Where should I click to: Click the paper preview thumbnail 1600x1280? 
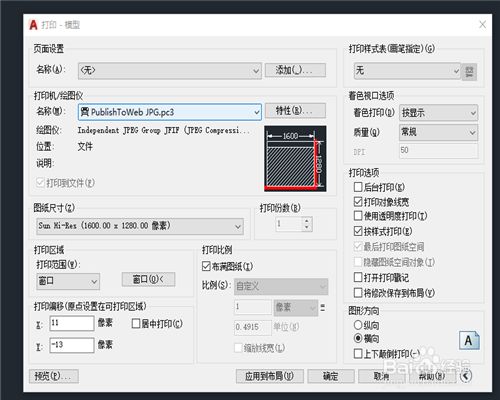point(295,159)
